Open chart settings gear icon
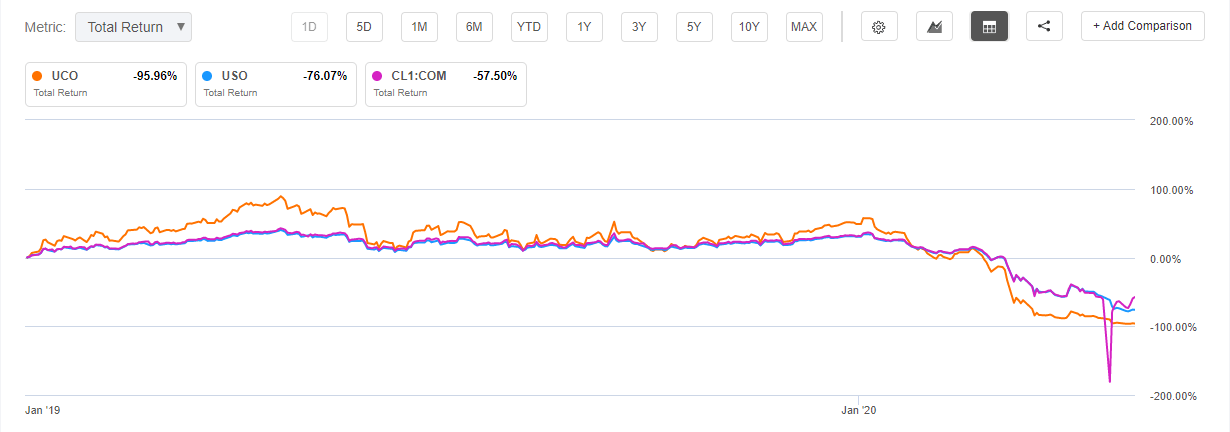This screenshot has height=432, width=1230. pos(879,27)
